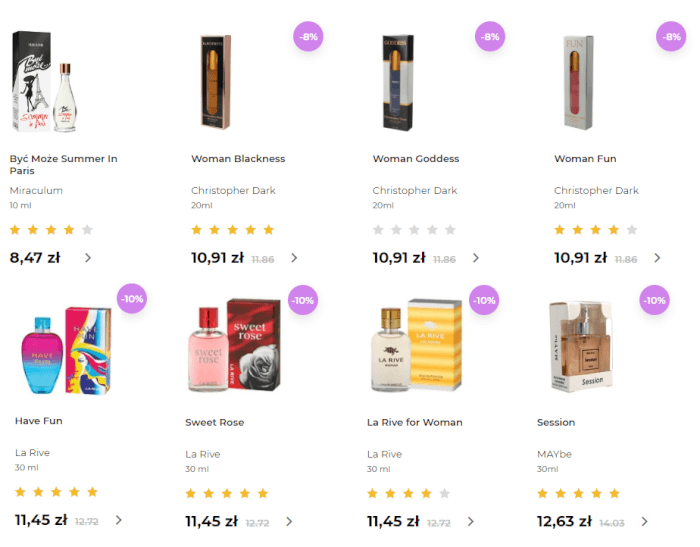This screenshot has width=700, height=547.
Task: Click the arrow next to Woman Fun price
Action: (x=657, y=258)
